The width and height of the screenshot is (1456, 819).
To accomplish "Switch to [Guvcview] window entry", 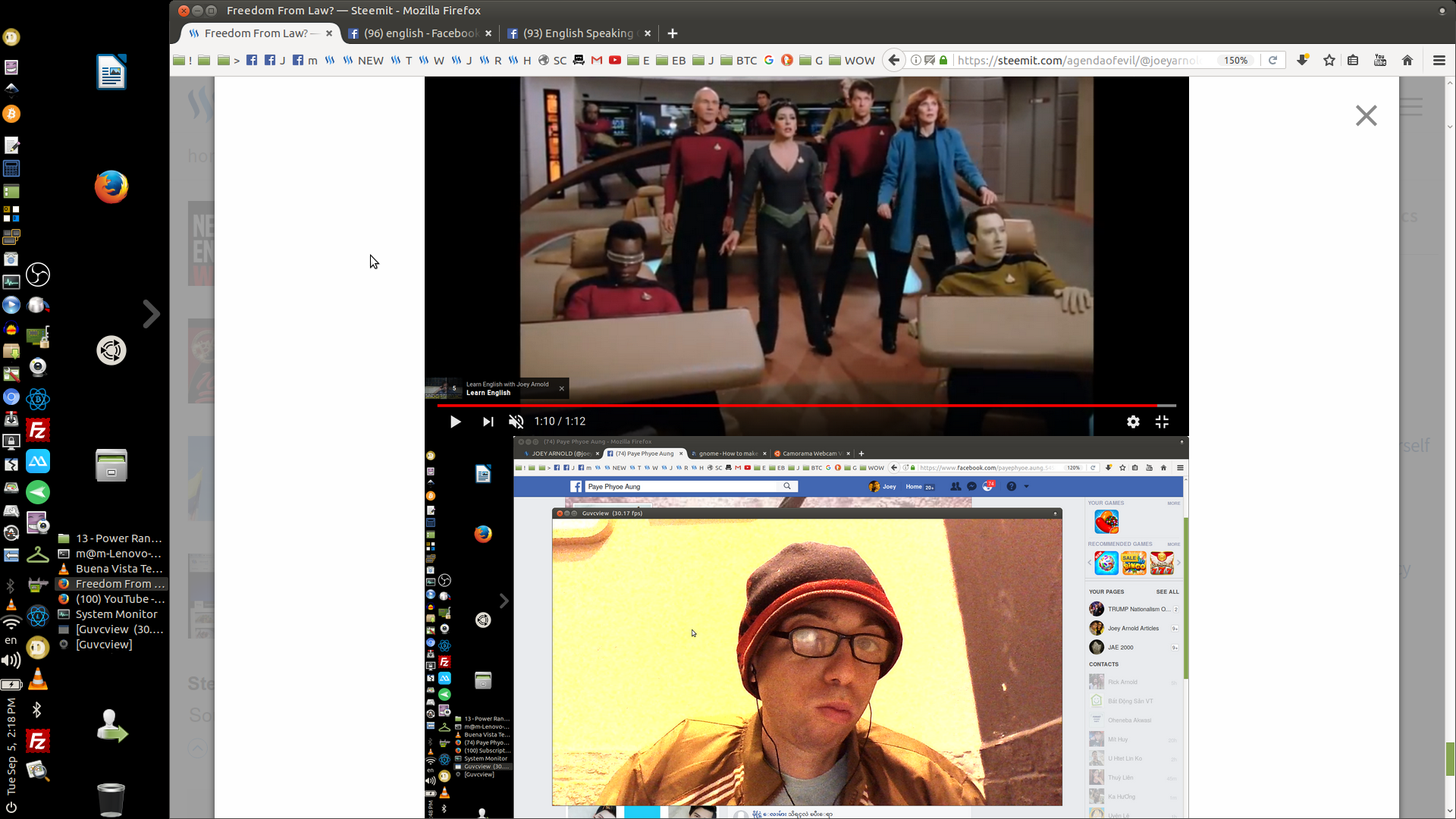I will [96, 645].
